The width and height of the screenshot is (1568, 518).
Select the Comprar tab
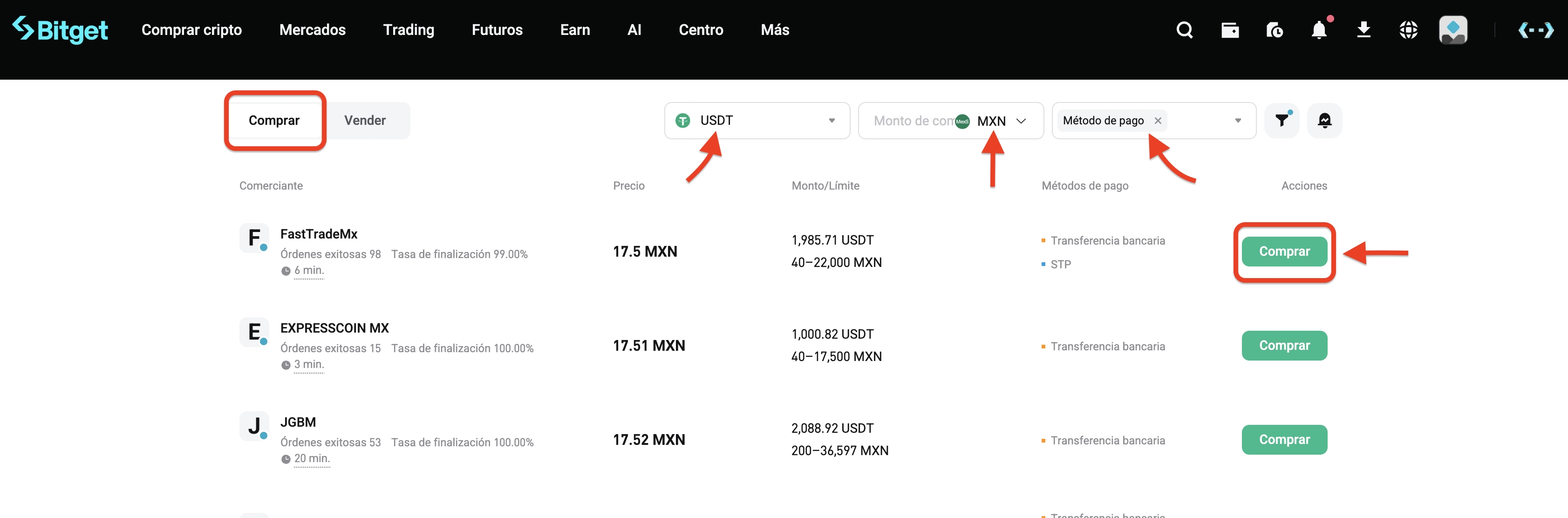click(x=274, y=120)
